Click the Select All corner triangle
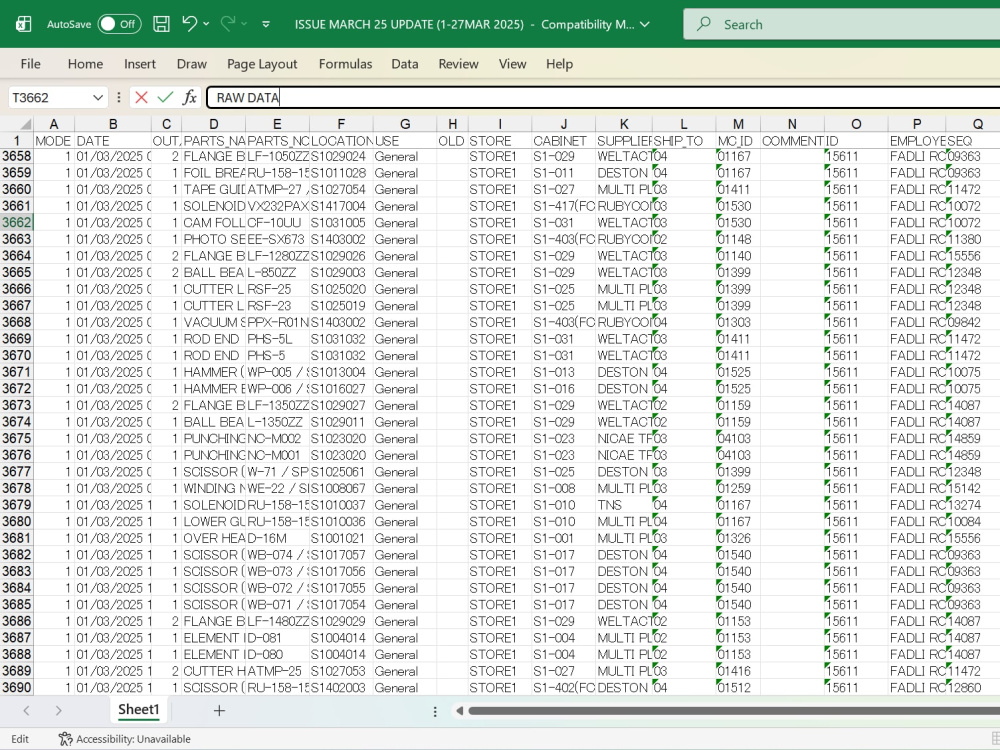The width and height of the screenshot is (1000, 750). (x=24, y=124)
